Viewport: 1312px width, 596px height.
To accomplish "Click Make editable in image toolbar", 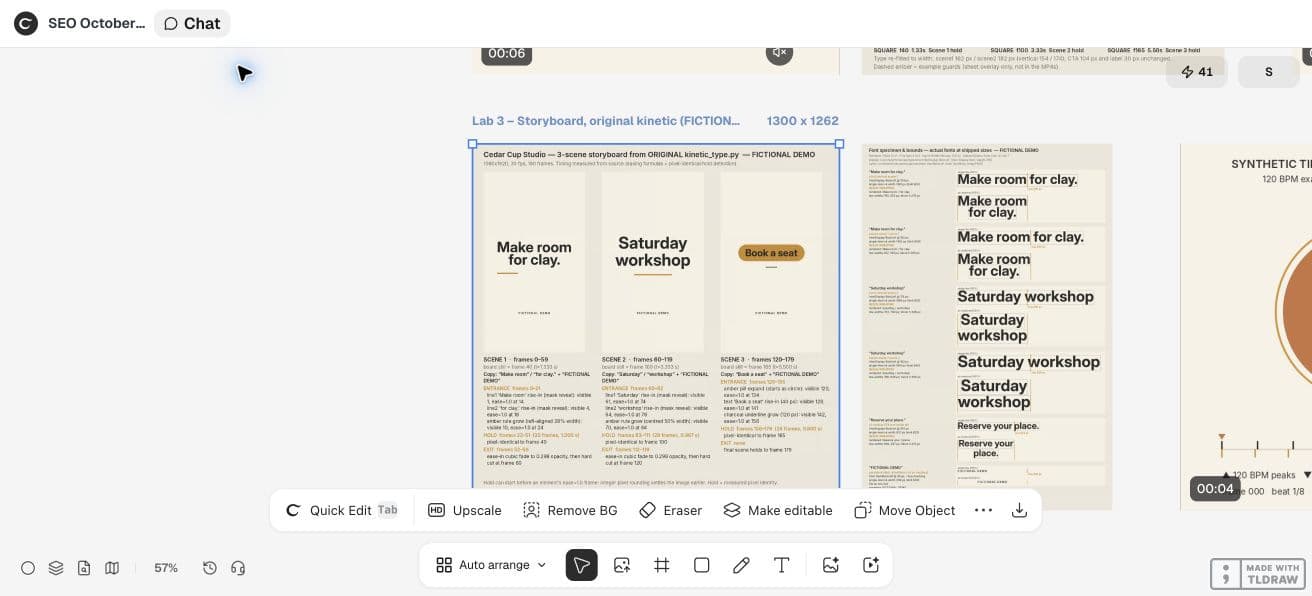I will pyautogui.click(x=778, y=510).
